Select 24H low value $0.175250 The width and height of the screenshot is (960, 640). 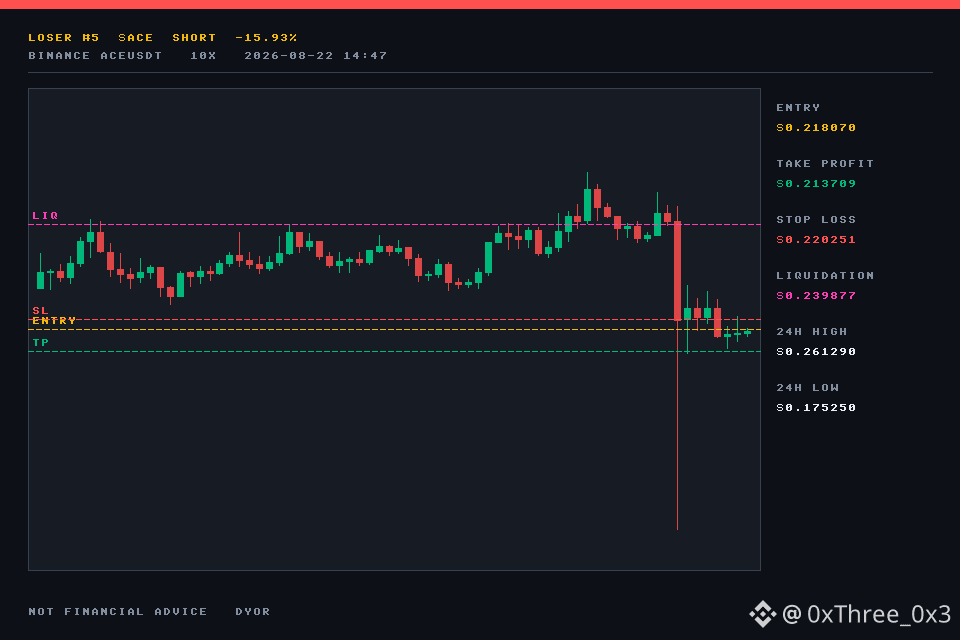click(x=816, y=407)
